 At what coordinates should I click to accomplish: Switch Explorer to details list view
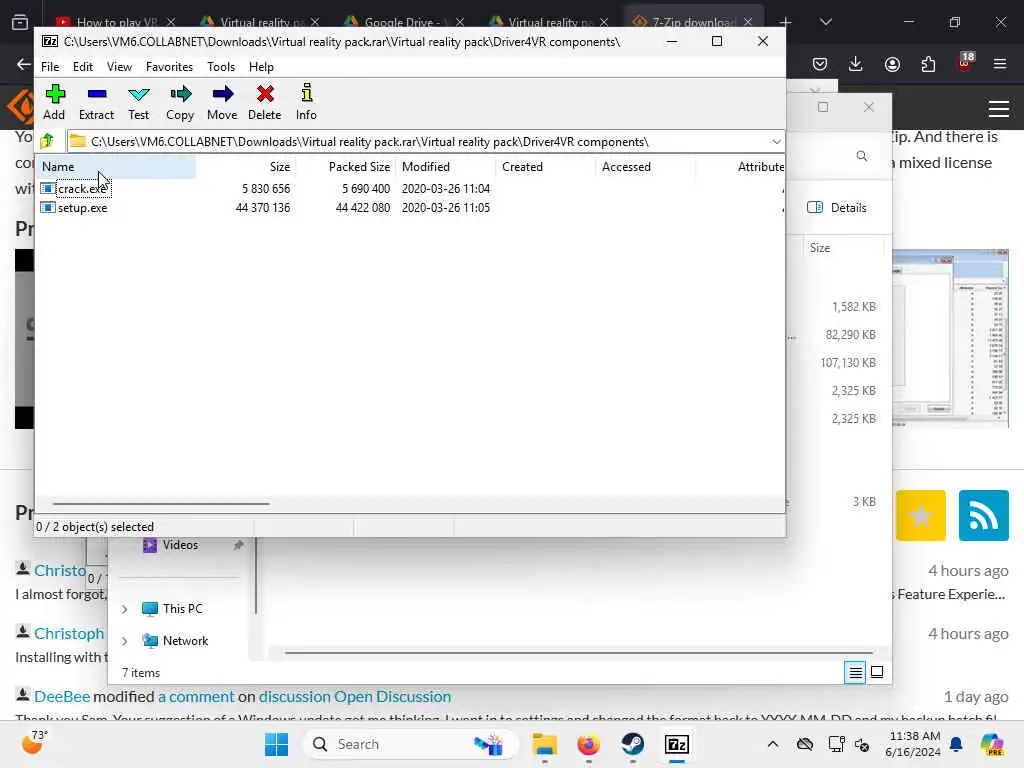855,672
